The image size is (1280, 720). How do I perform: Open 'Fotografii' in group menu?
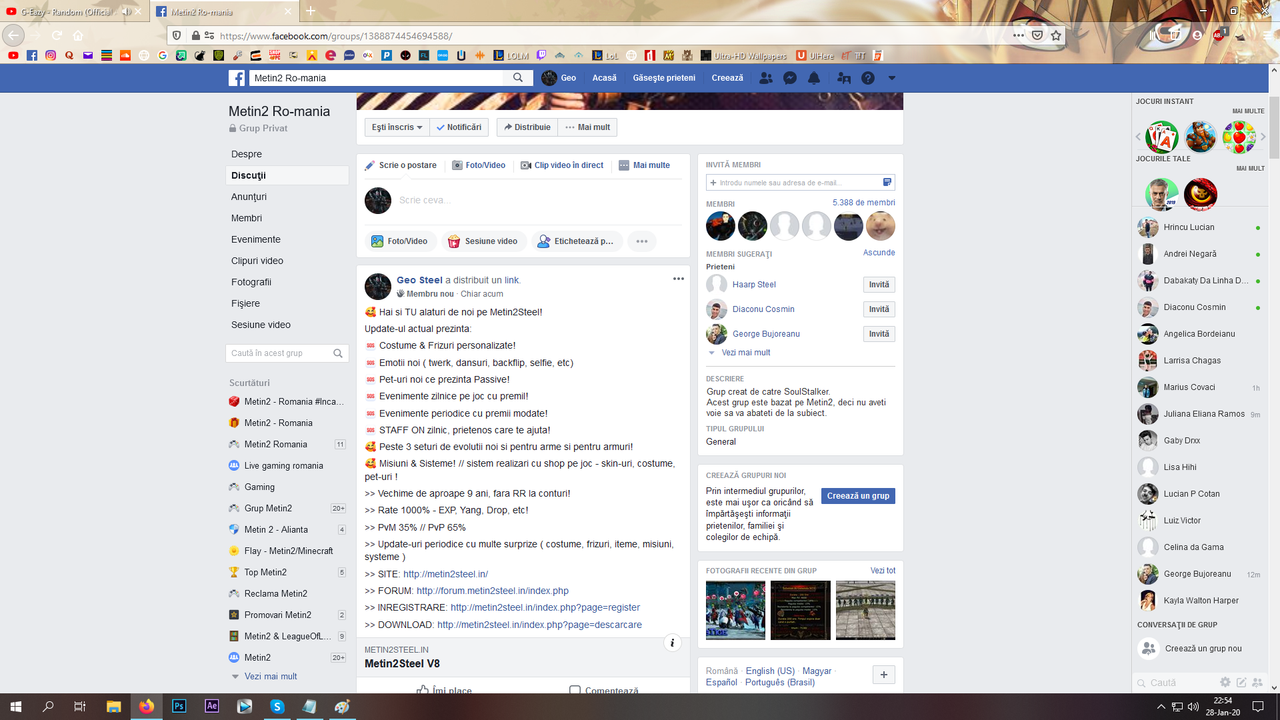coord(251,282)
